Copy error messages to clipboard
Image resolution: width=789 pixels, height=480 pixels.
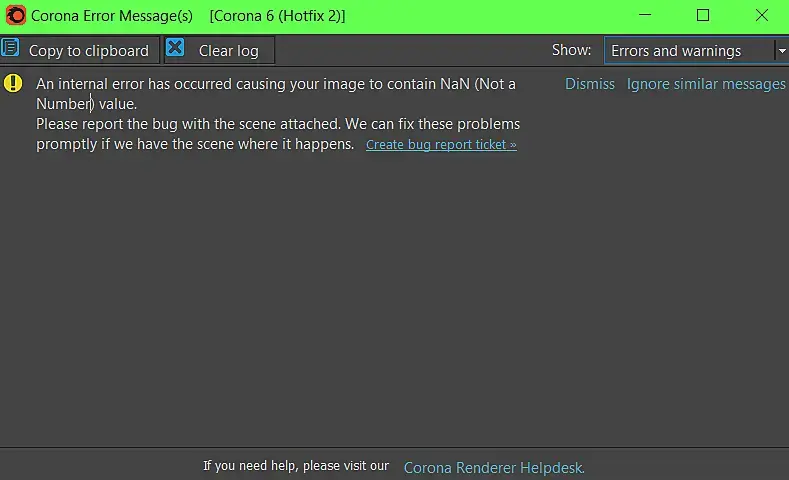80,50
